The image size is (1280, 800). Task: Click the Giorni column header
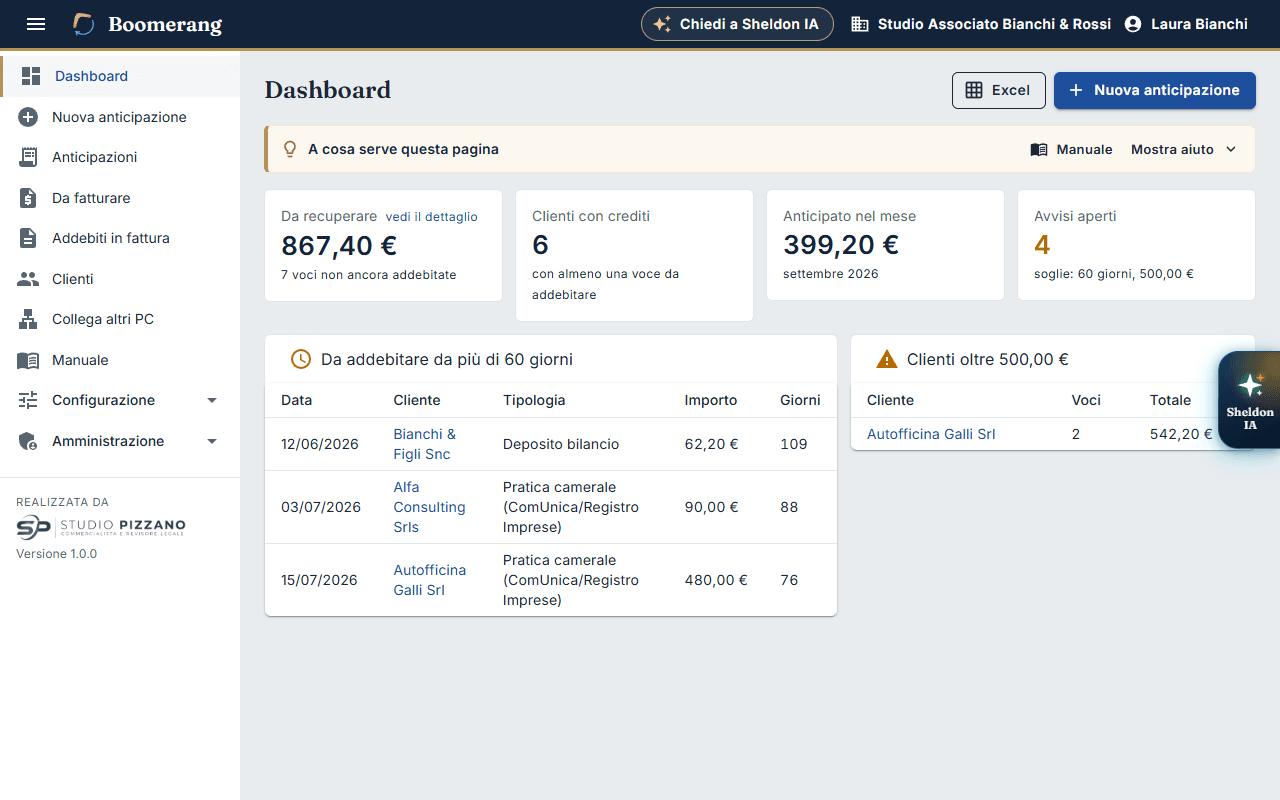click(800, 400)
